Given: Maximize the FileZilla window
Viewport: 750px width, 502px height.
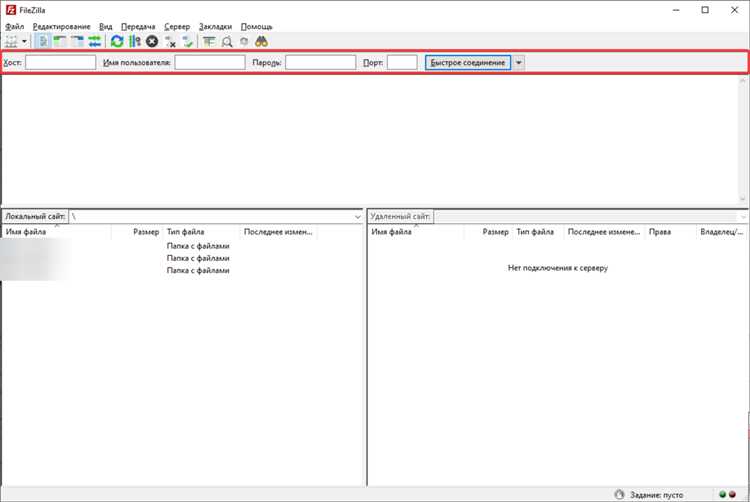Looking at the screenshot, I should coord(705,10).
